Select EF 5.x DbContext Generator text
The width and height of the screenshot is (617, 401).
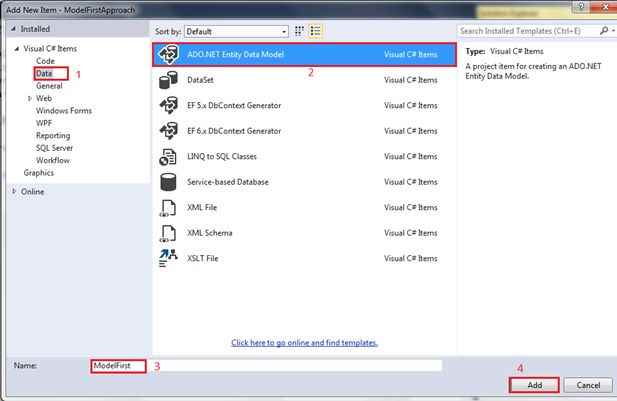[x=234, y=105]
